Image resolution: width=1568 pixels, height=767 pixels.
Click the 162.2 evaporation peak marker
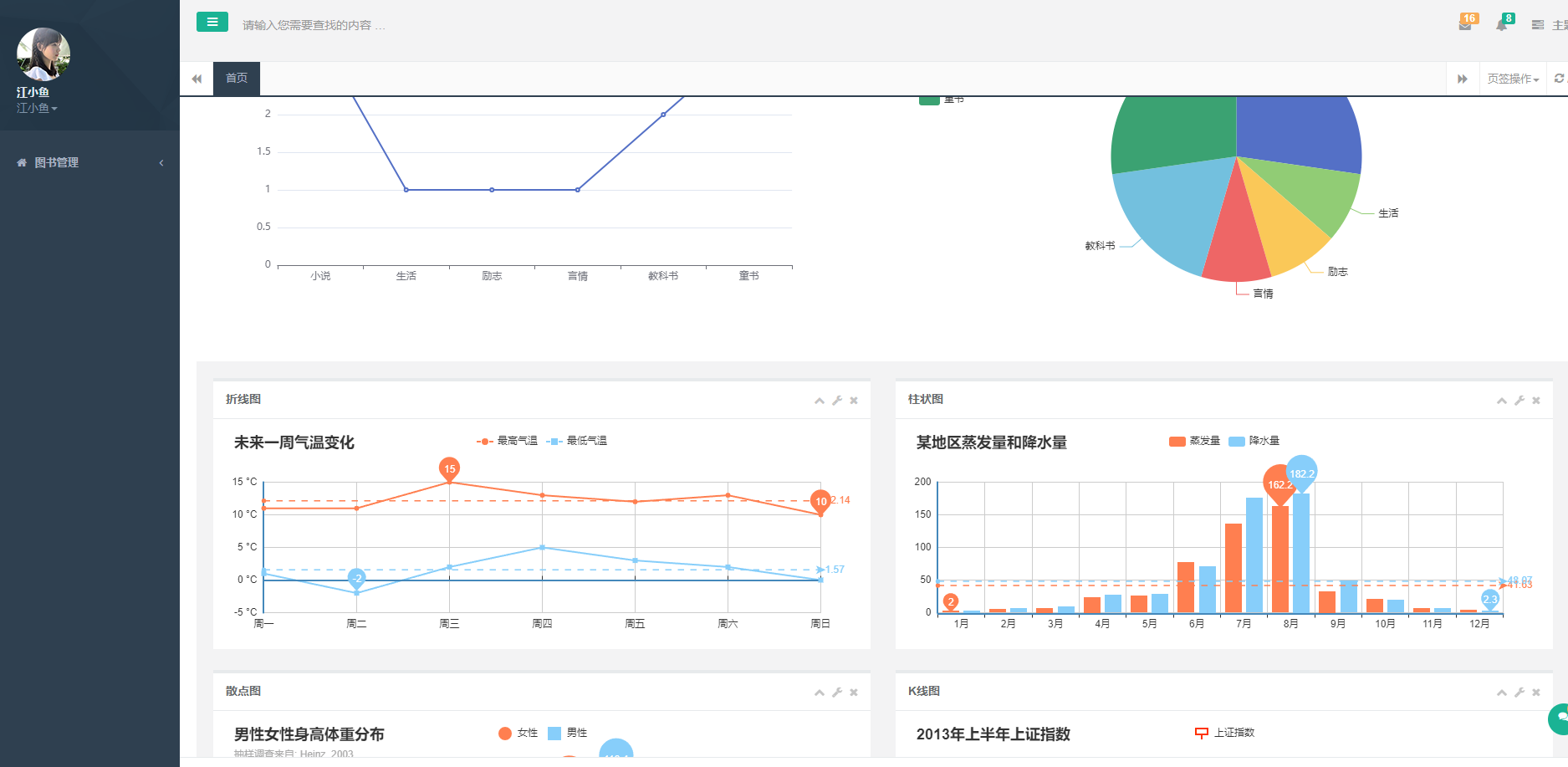coord(1279,484)
